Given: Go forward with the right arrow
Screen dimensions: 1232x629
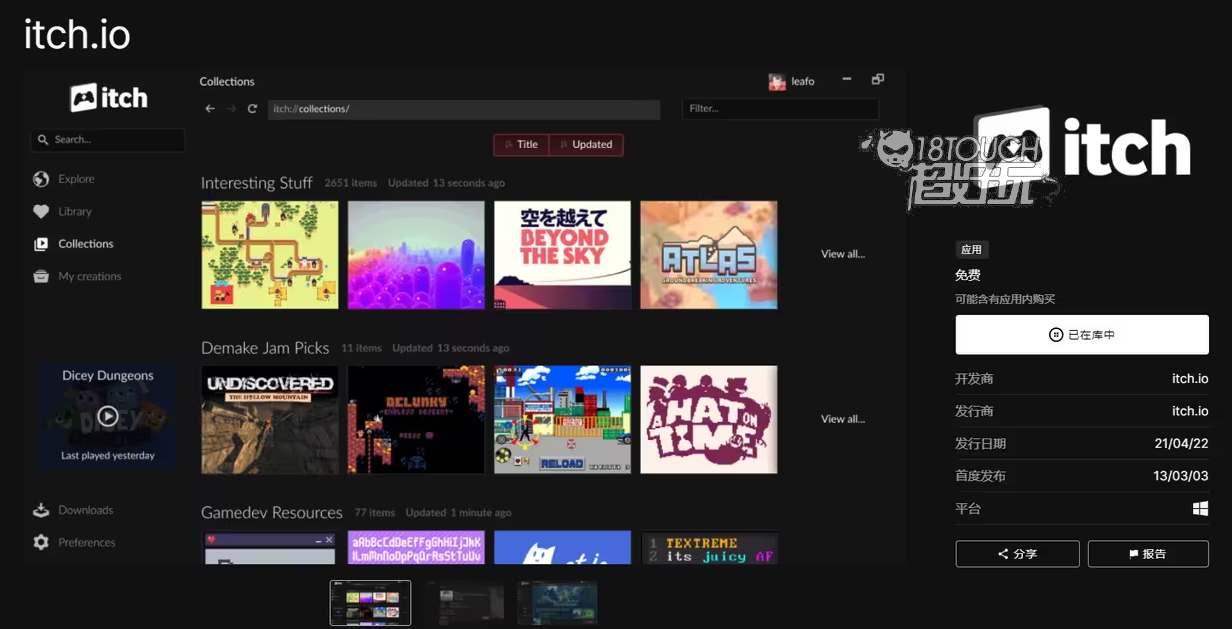Looking at the screenshot, I should coord(231,109).
